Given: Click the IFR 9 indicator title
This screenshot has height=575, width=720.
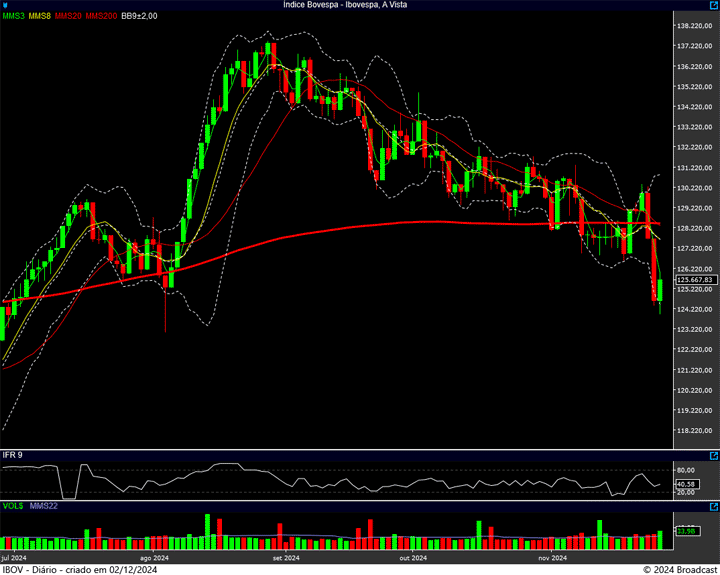Looking at the screenshot, I should click(x=13, y=456).
